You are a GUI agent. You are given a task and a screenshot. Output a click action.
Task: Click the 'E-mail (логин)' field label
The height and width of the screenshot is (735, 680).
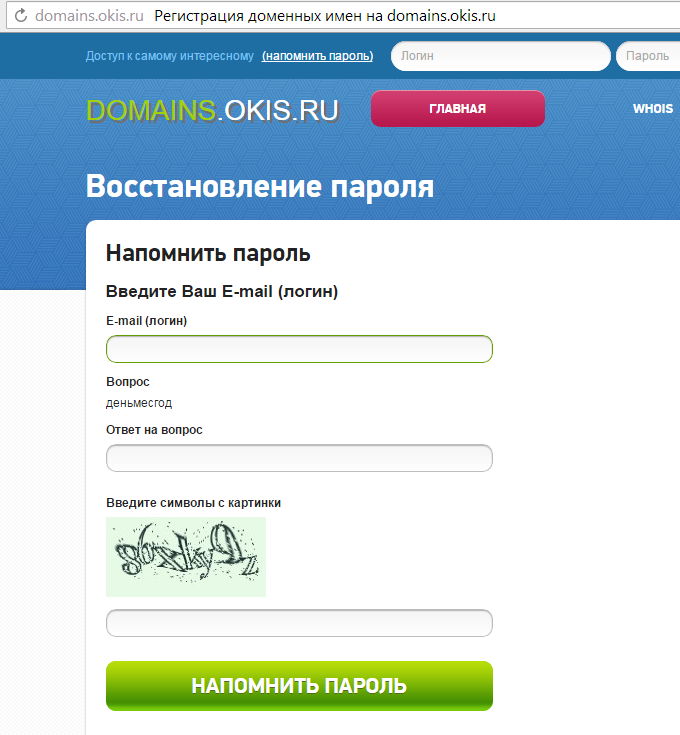[x=146, y=321]
